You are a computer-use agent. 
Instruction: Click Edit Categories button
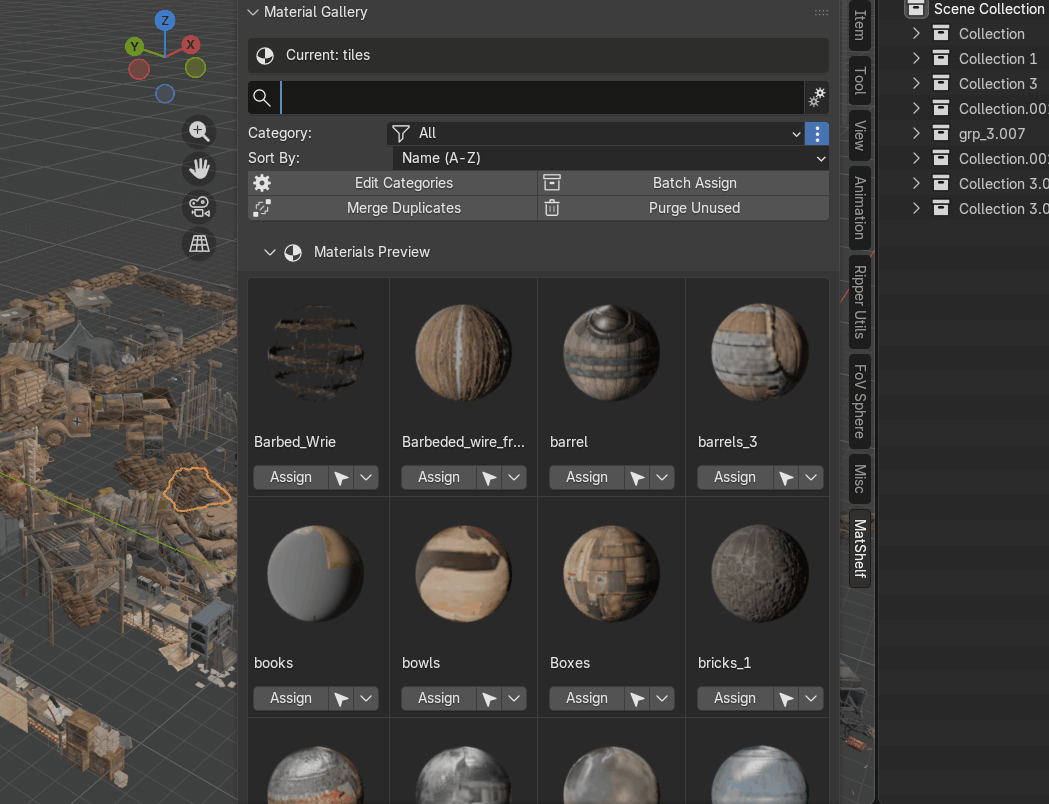393,183
